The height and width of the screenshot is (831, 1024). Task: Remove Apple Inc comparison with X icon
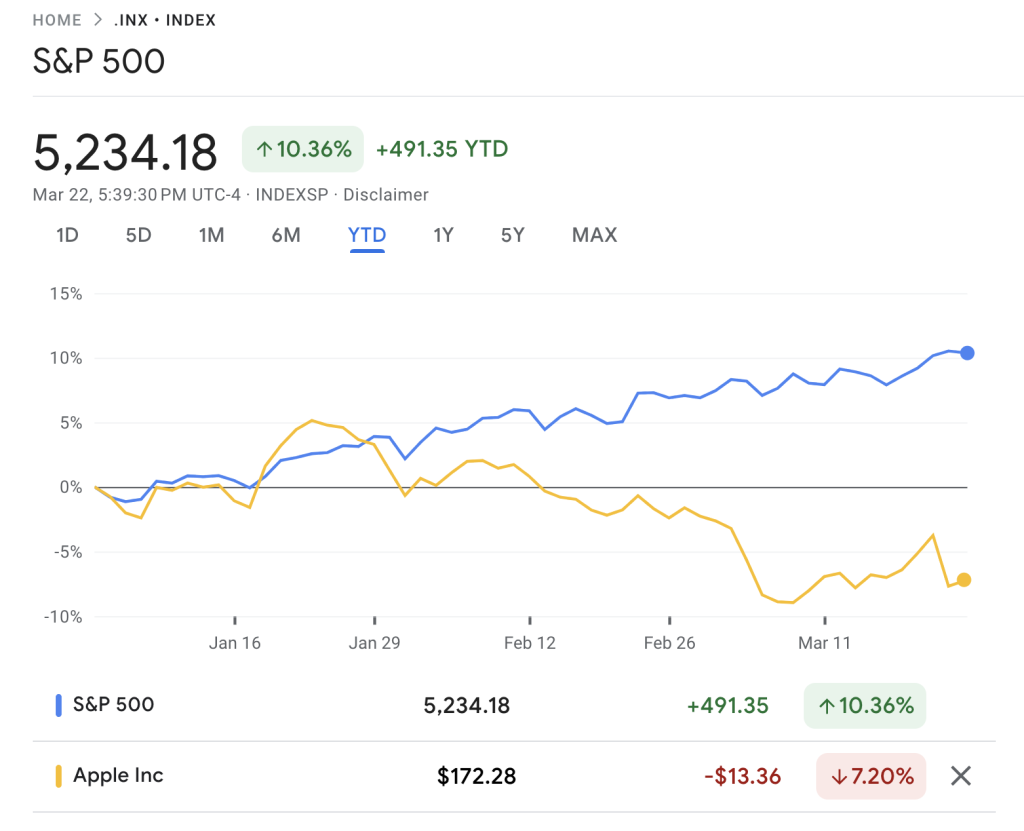point(960,776)
